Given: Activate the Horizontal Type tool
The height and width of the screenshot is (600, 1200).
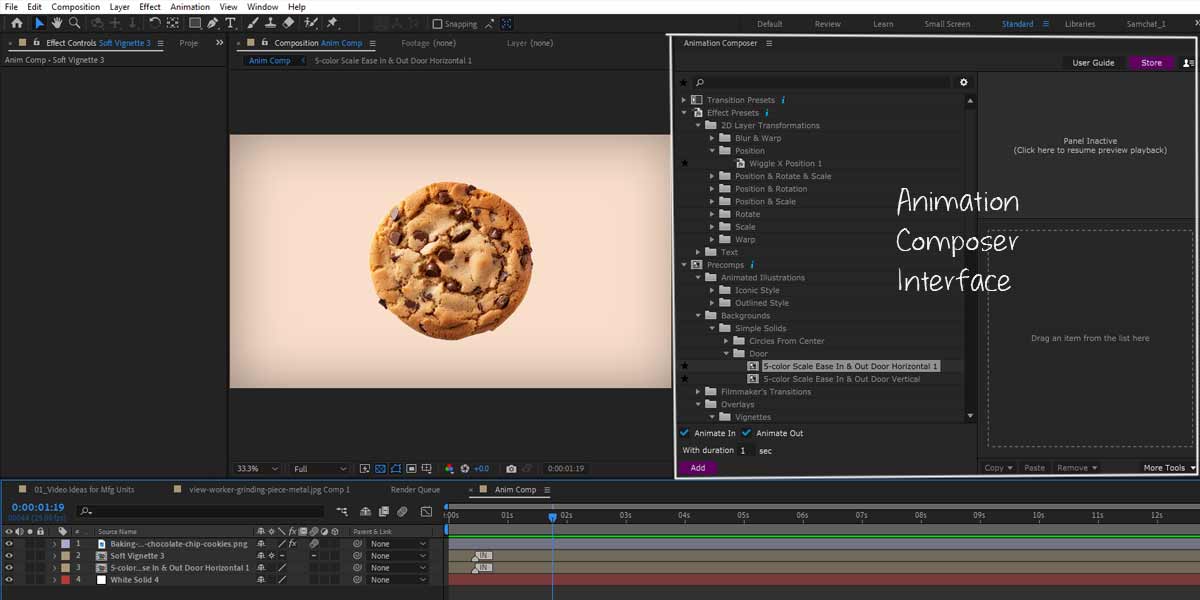Looking at the screenshot, I should (x=231, y=22).
